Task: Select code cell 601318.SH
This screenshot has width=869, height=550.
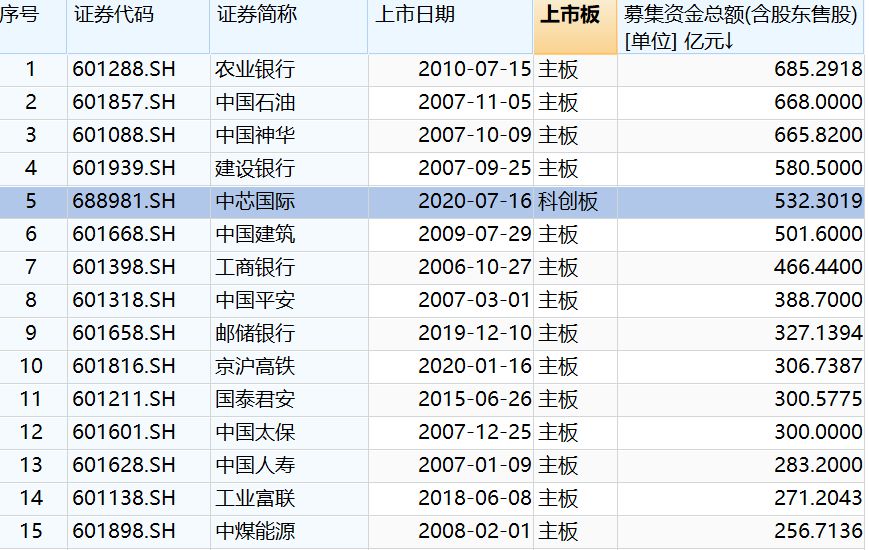Action: (139, 301)
